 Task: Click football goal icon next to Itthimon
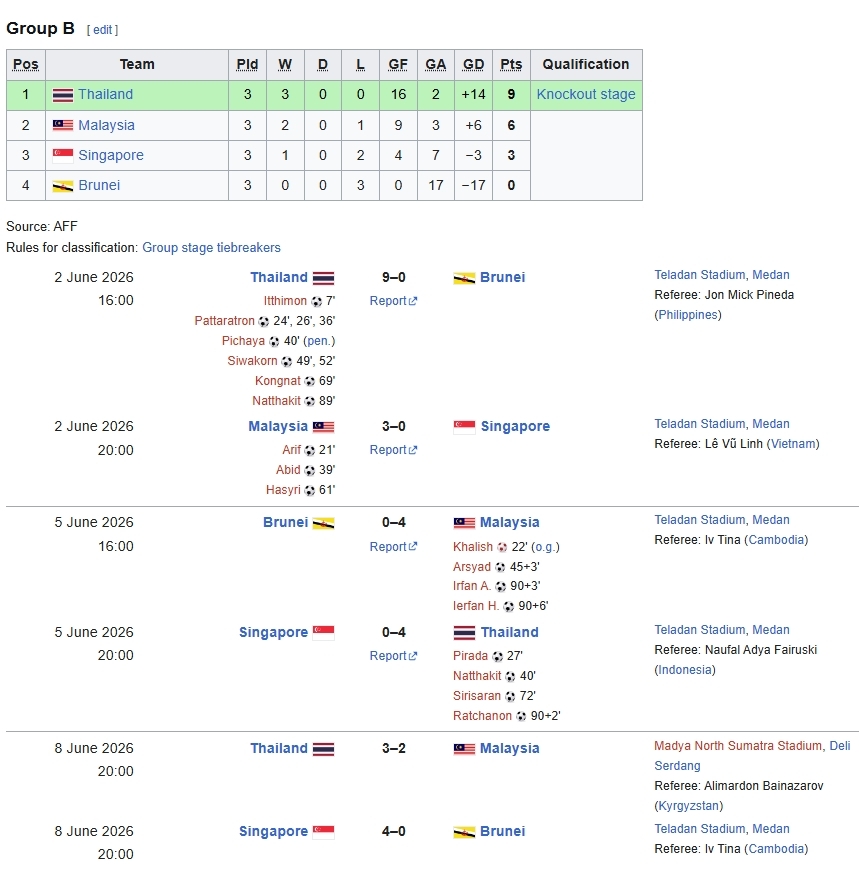click(317, 302)
